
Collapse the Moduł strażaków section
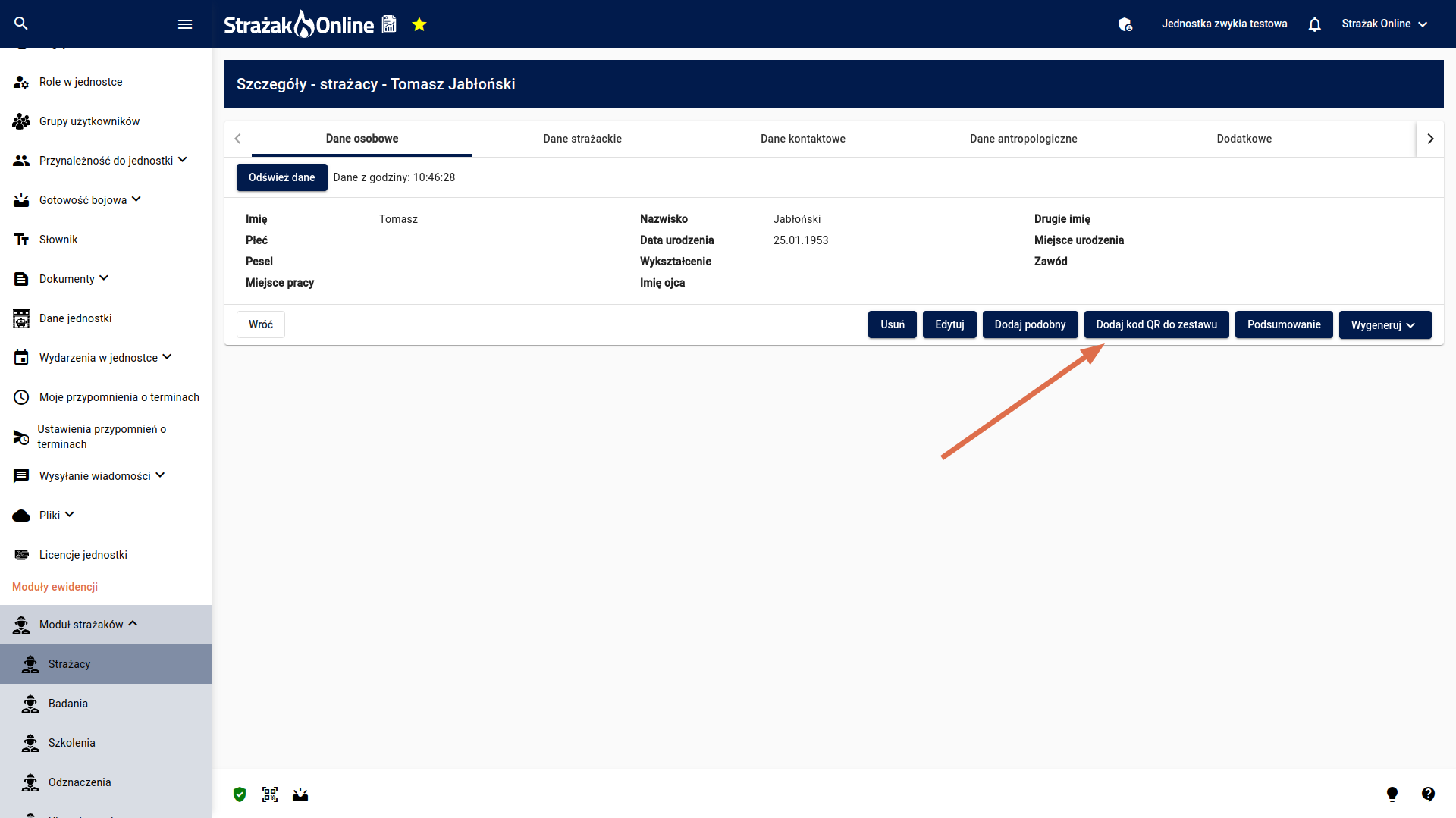click(x=133, y=624)
